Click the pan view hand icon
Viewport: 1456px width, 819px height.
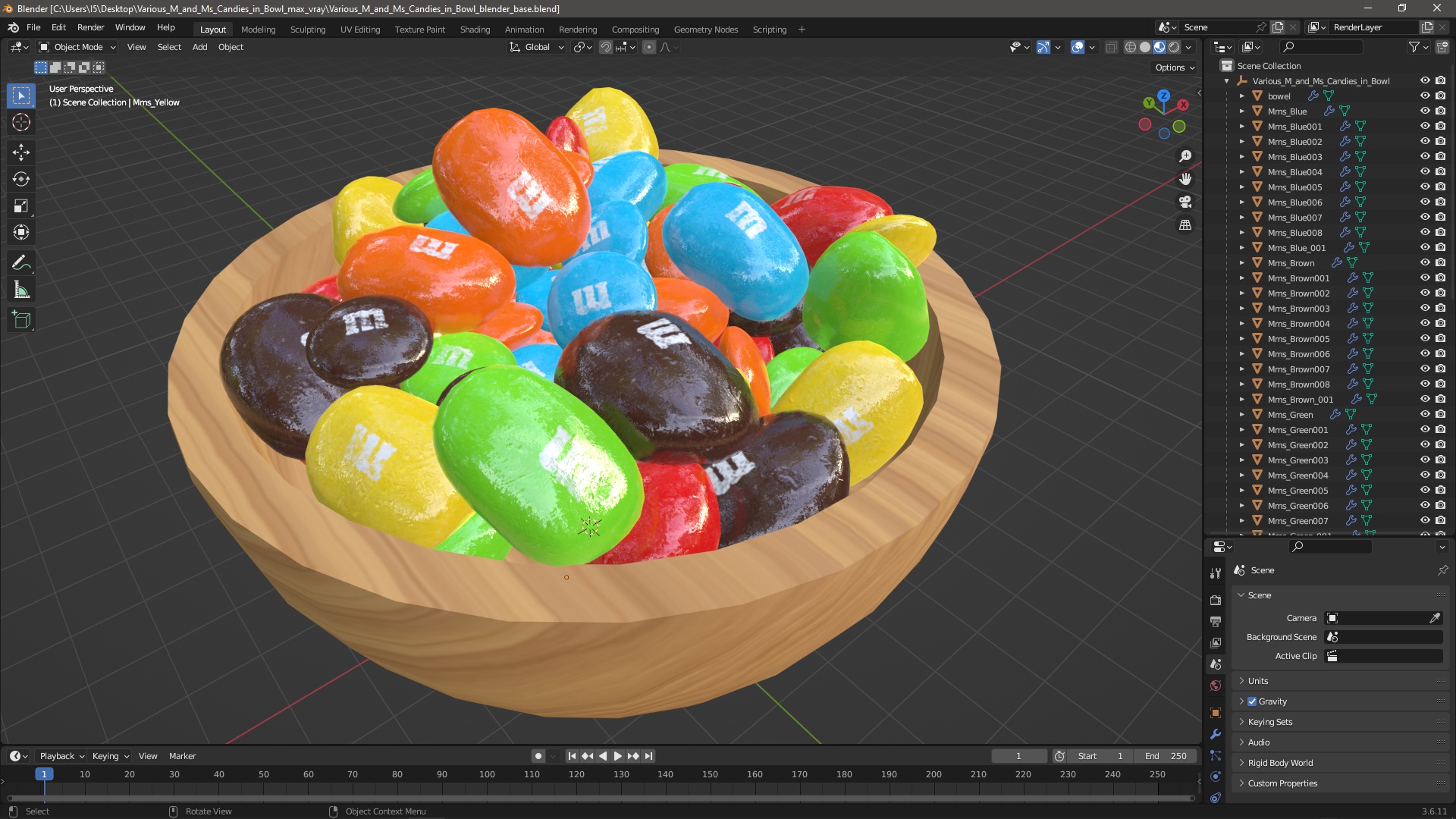click(1185, 179)
